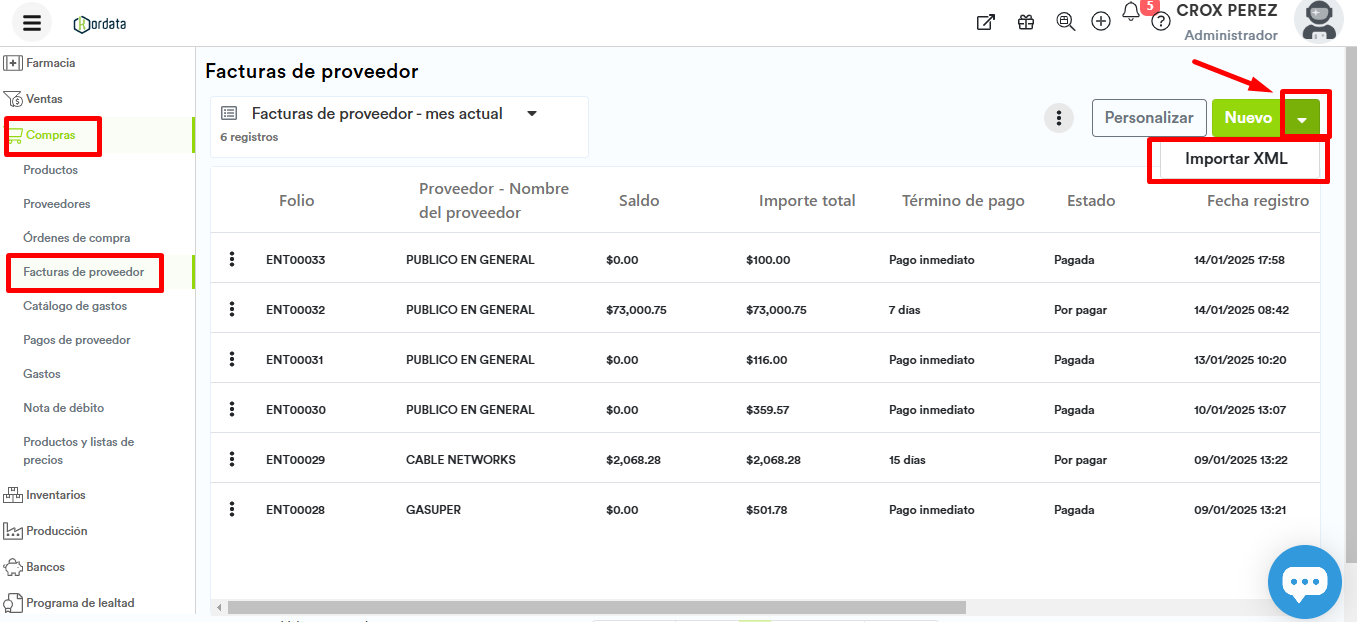The image size is (1357, 622).
Task: Open the chat support bubble
Action: (x=1305, y=582)
